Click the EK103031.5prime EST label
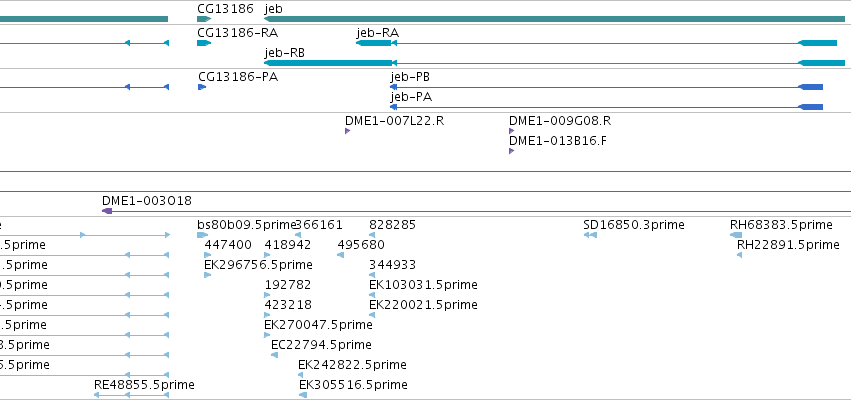Viewport: 851px width, 400px height. tap(423, 285)
